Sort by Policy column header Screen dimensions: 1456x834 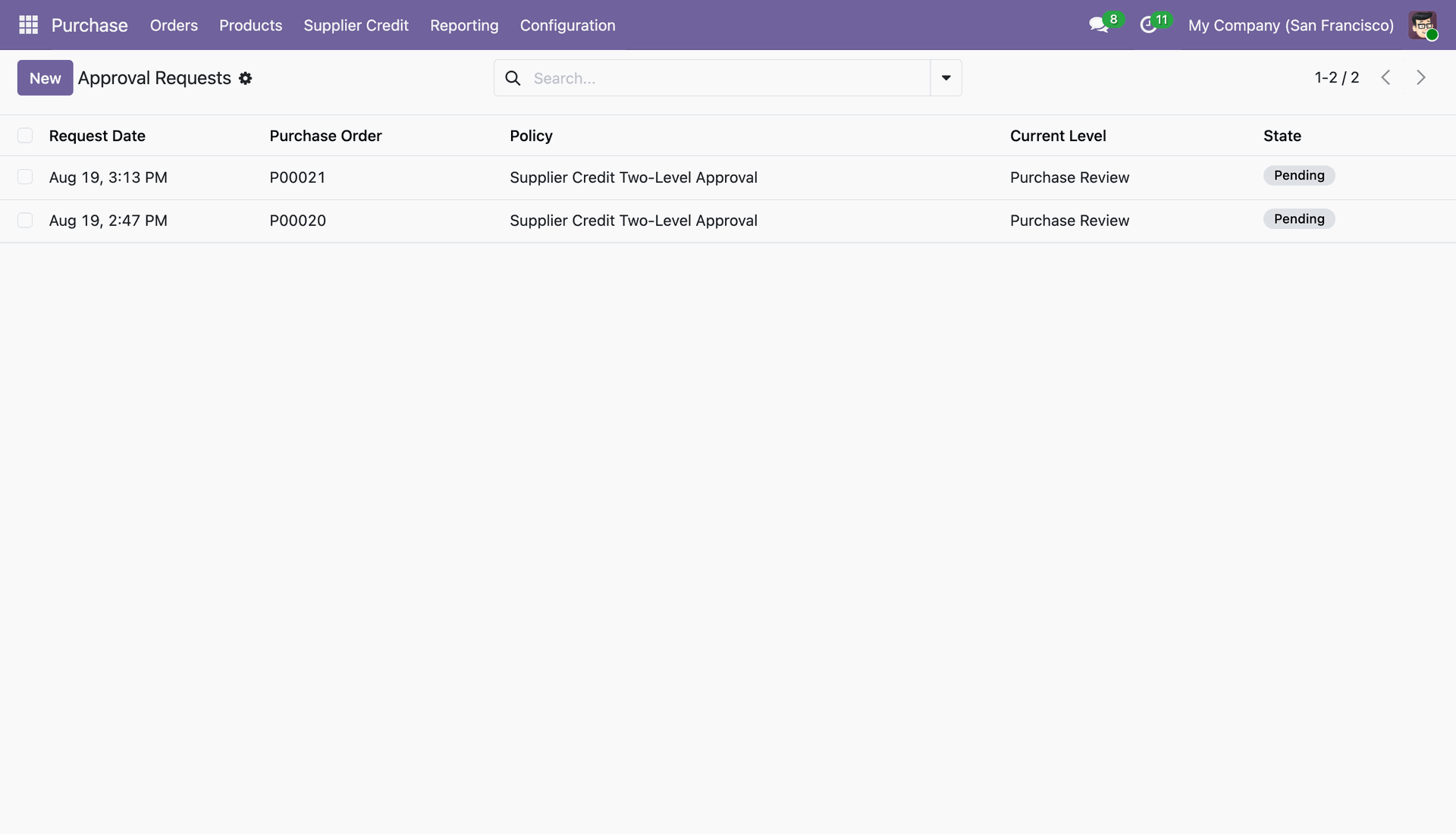coord(531,136)
